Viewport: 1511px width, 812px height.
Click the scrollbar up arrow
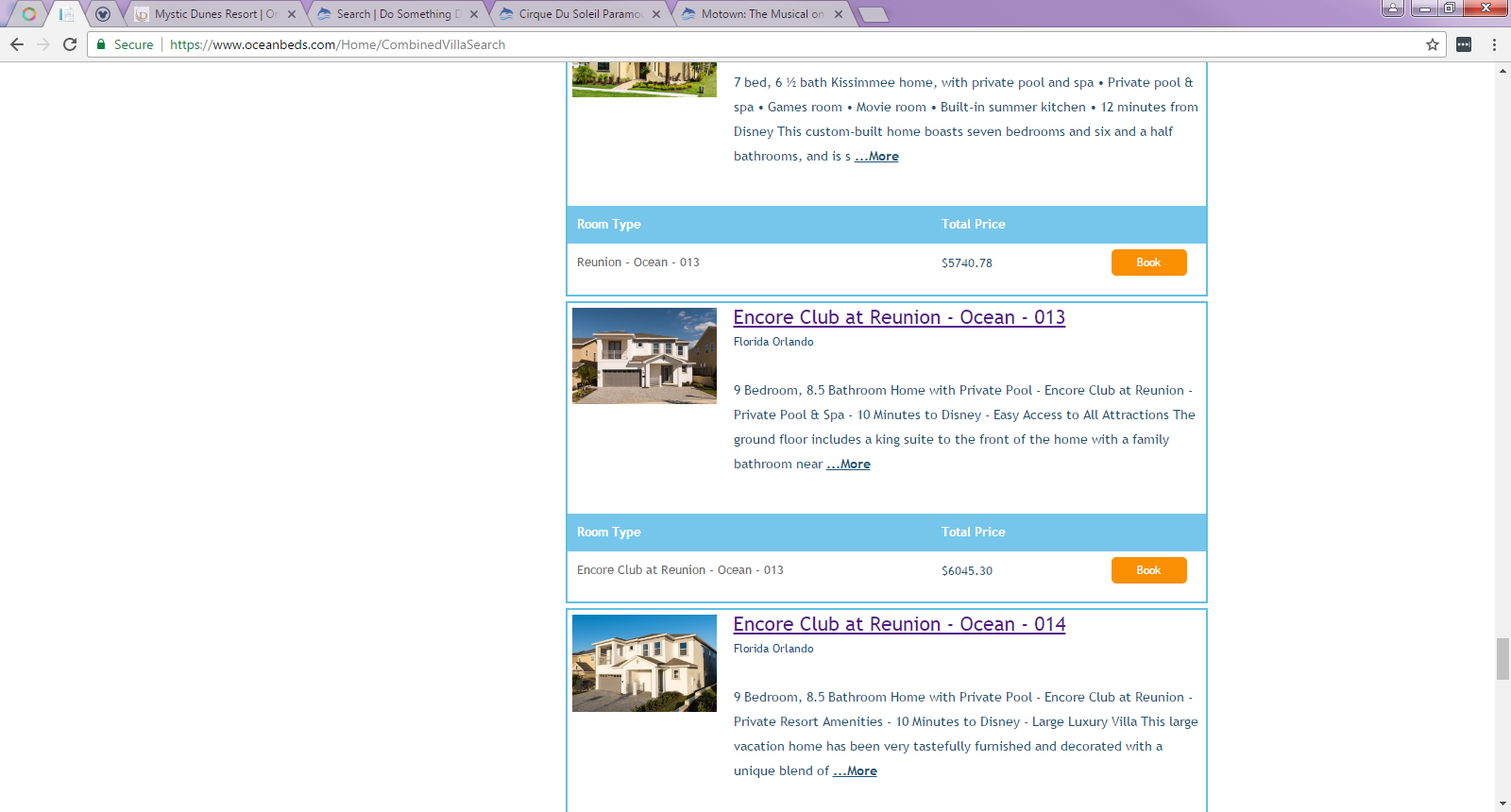pyautogui.click(x=1503, y=72)
